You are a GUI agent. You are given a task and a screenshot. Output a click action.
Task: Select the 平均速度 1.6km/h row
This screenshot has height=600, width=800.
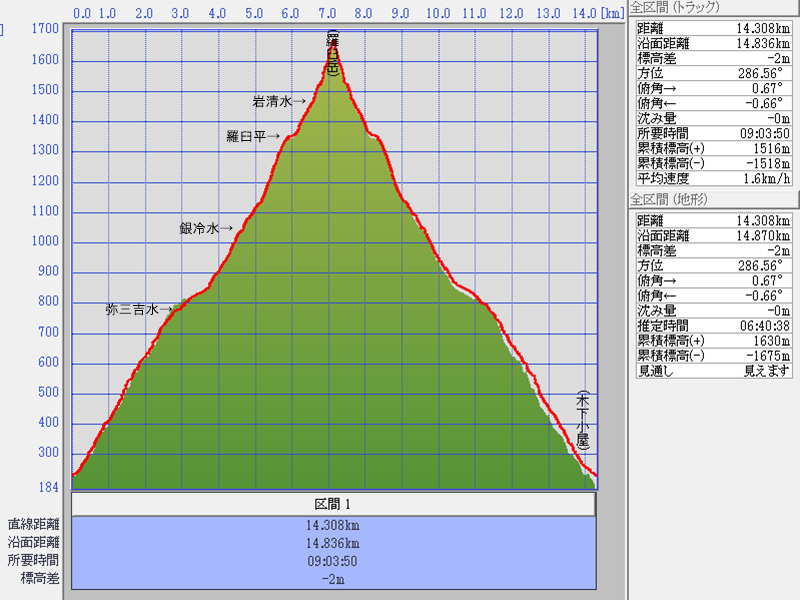pyautogui.click(x=713, y=179)
